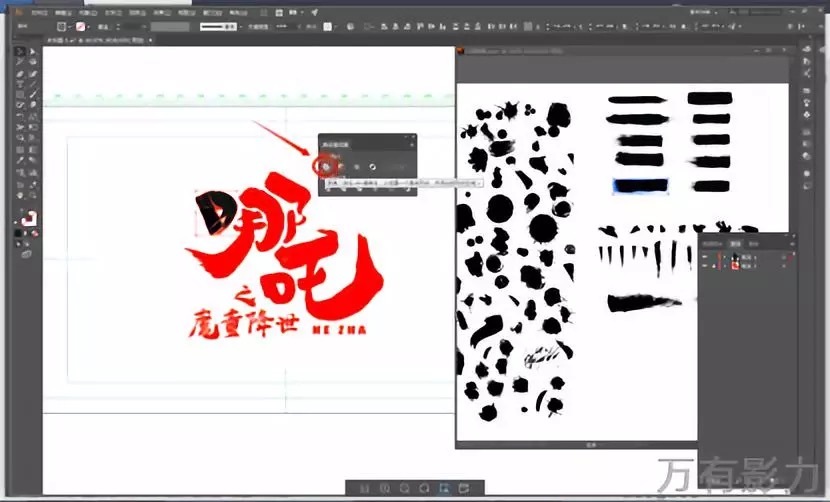This screenshot has width=830, height=502.
Task: Toggle visibility of the top layer
Action: coord(706,258)
